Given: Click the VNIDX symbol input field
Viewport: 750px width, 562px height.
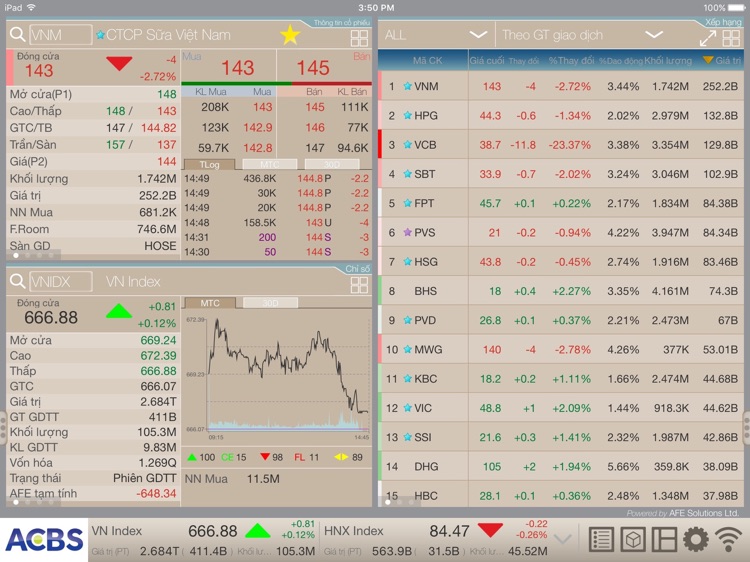Looking at the screenshot, I should click(60, 282).
